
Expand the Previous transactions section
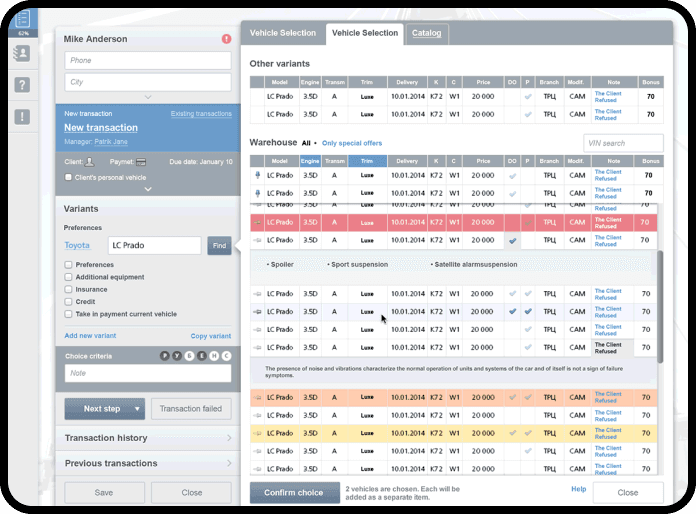(148, 463)
